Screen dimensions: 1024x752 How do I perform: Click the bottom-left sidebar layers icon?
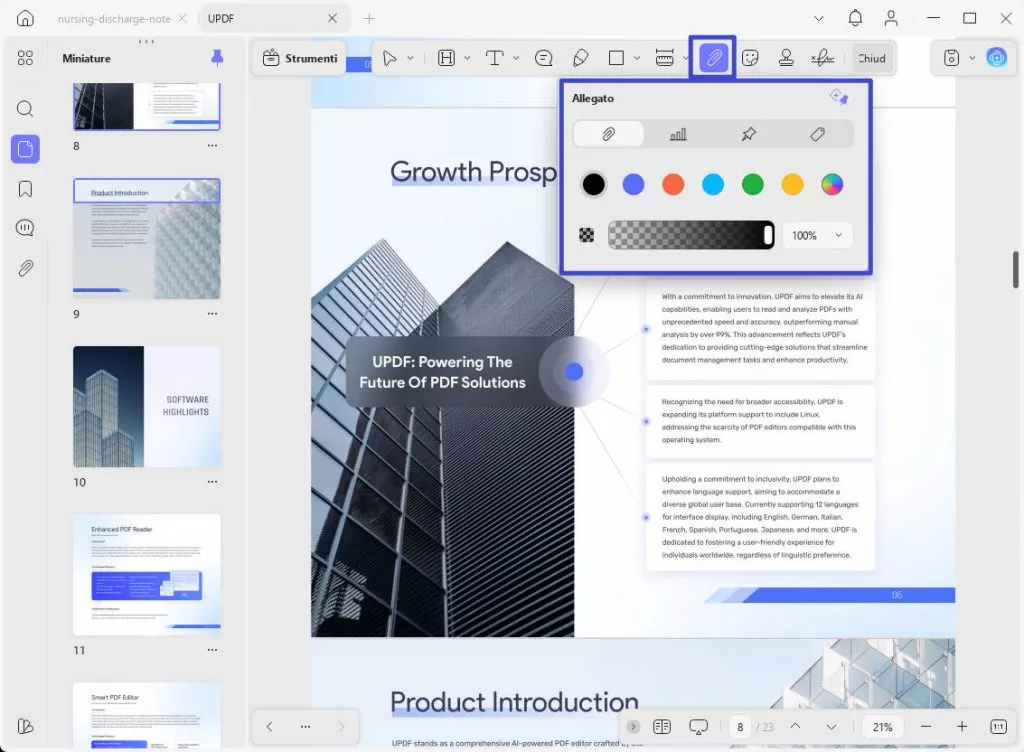click(x=25, y=726)
